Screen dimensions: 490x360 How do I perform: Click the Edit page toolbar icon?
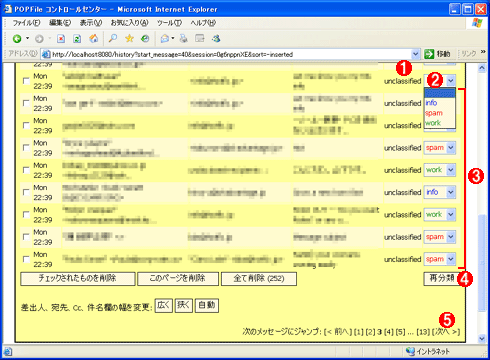coord(200,39)
